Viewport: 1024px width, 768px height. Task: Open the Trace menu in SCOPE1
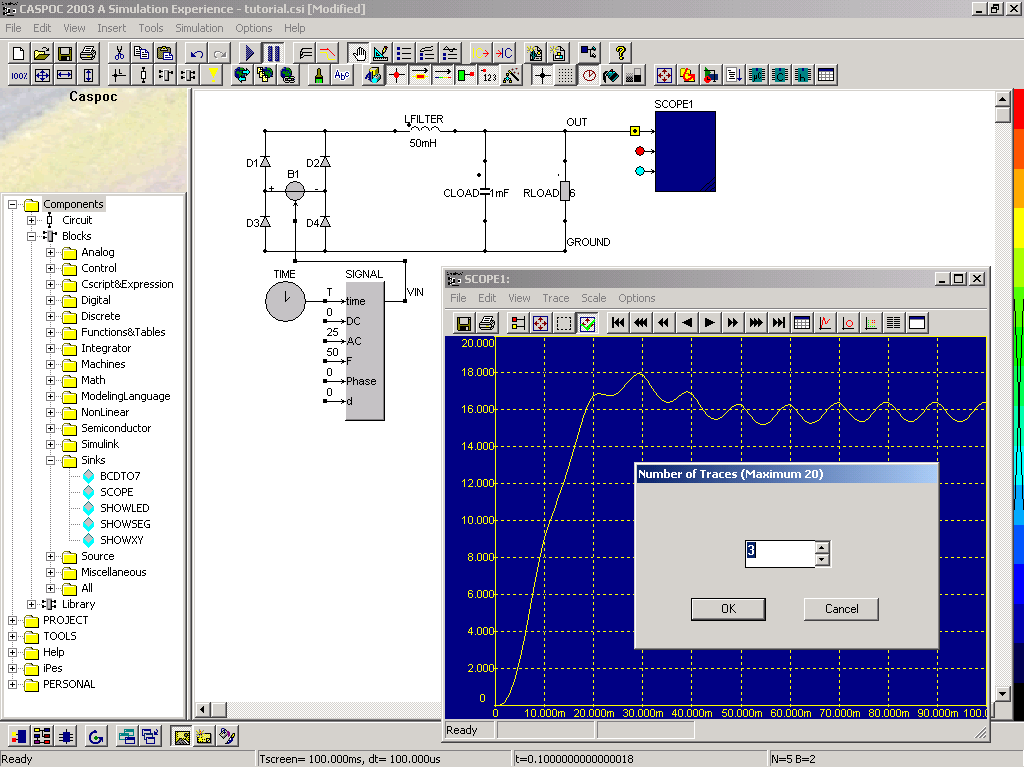click(556, 298)
